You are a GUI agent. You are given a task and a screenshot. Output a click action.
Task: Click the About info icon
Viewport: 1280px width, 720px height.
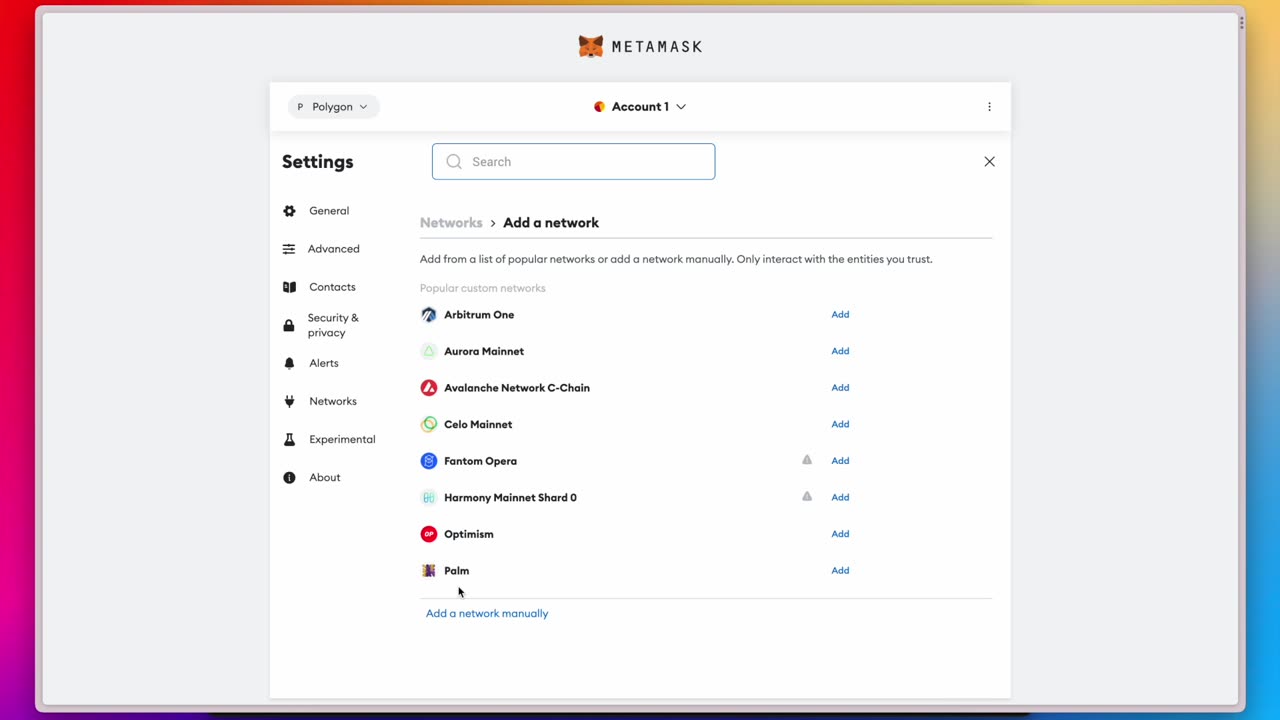click(289, 477)
